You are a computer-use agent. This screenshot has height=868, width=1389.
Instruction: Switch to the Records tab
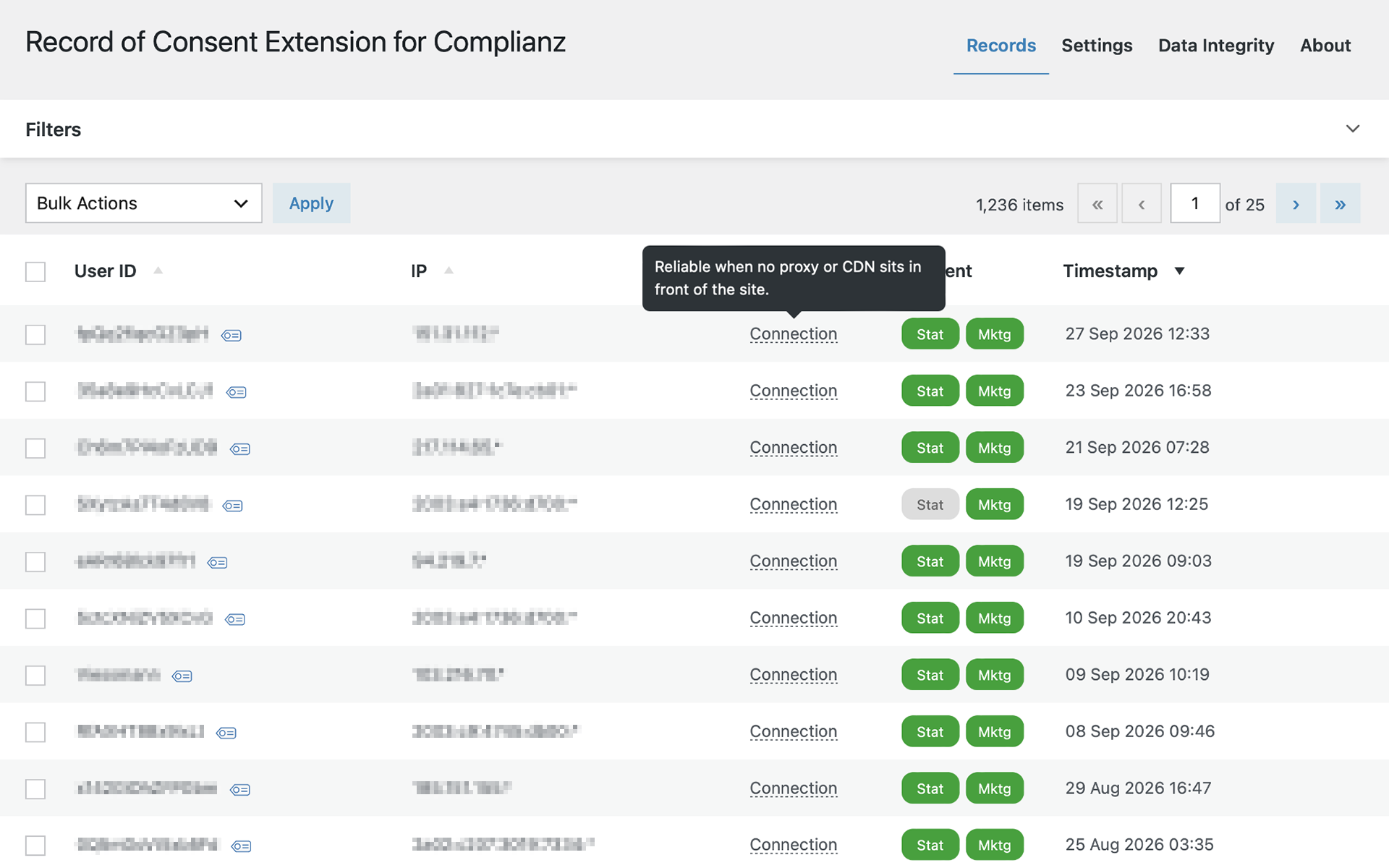point(1001,46)
